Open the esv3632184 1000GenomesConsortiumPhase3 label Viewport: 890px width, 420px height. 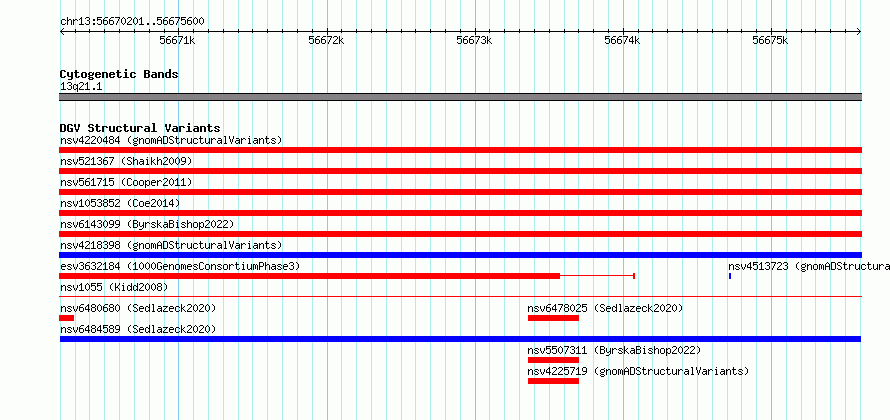pos(180,266)
